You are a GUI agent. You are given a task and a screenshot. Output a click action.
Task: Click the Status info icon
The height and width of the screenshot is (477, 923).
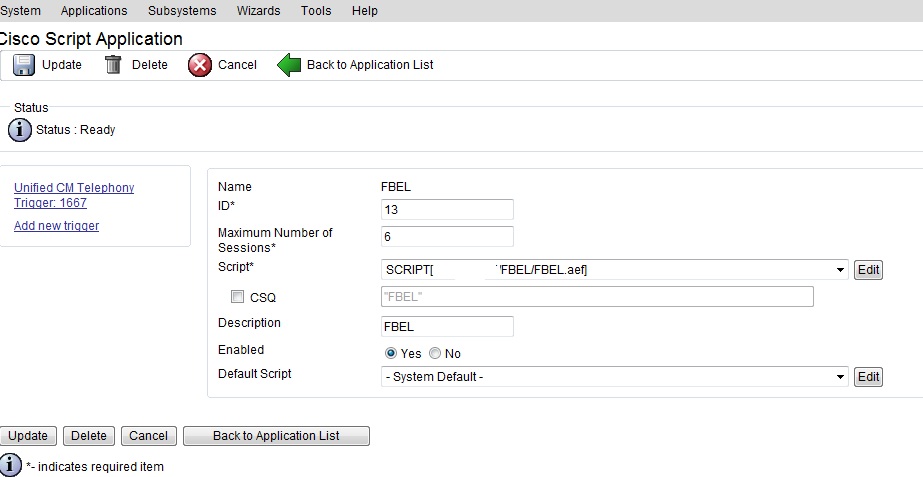tap(20, 130)
